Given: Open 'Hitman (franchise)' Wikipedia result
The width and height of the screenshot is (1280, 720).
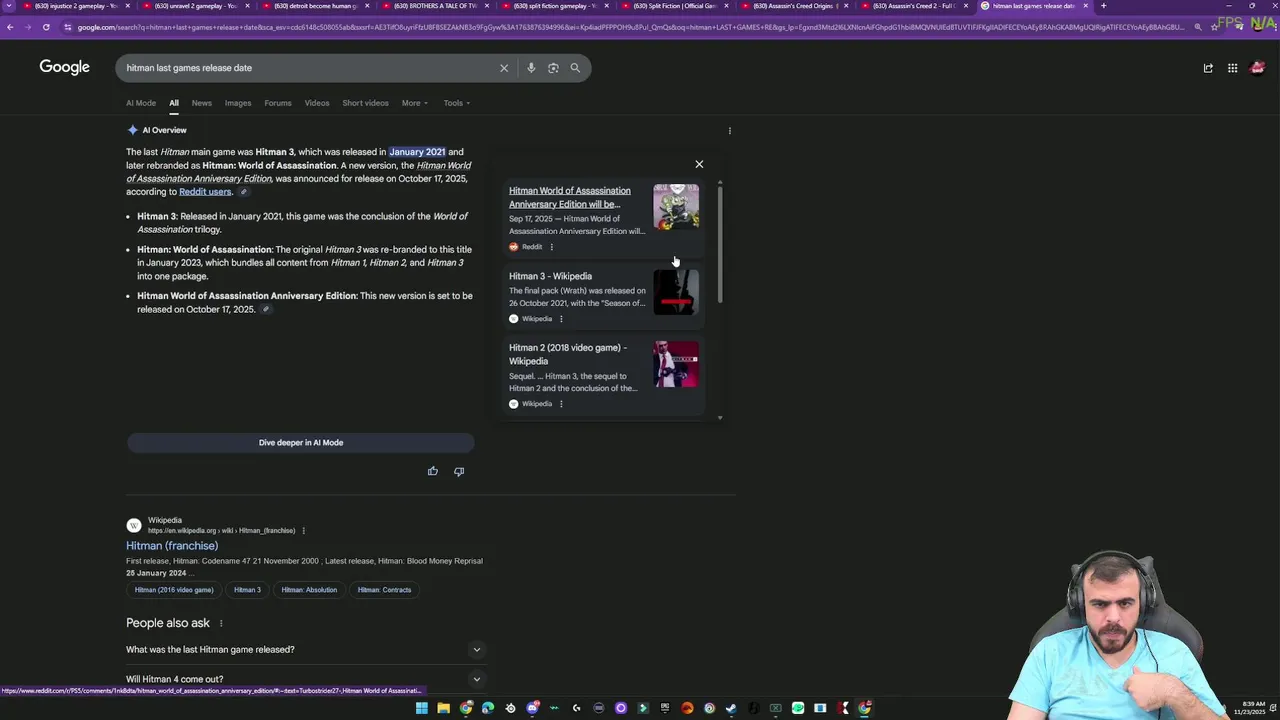Looking at the screenshot, I should click(x=172, y=546).
